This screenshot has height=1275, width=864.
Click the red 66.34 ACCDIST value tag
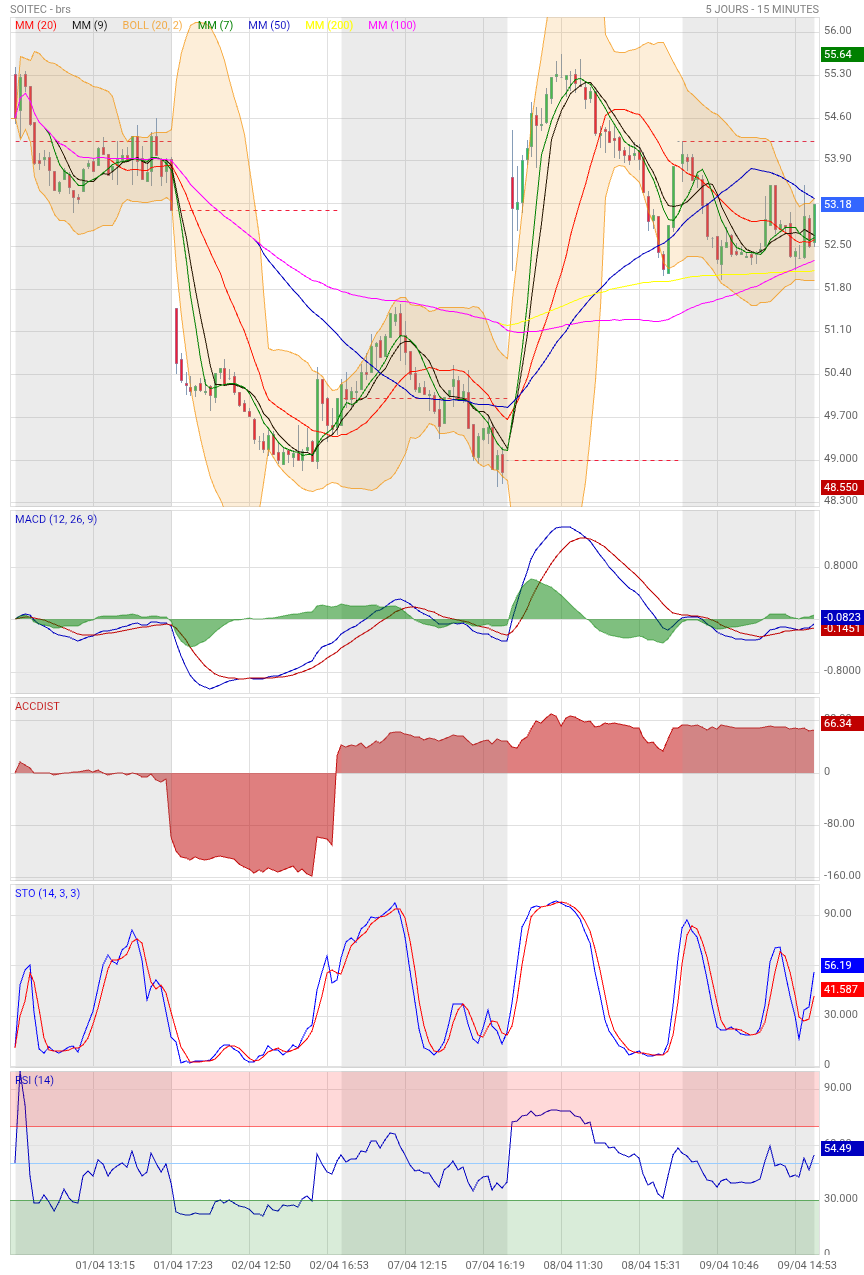[x=842, y=723]
